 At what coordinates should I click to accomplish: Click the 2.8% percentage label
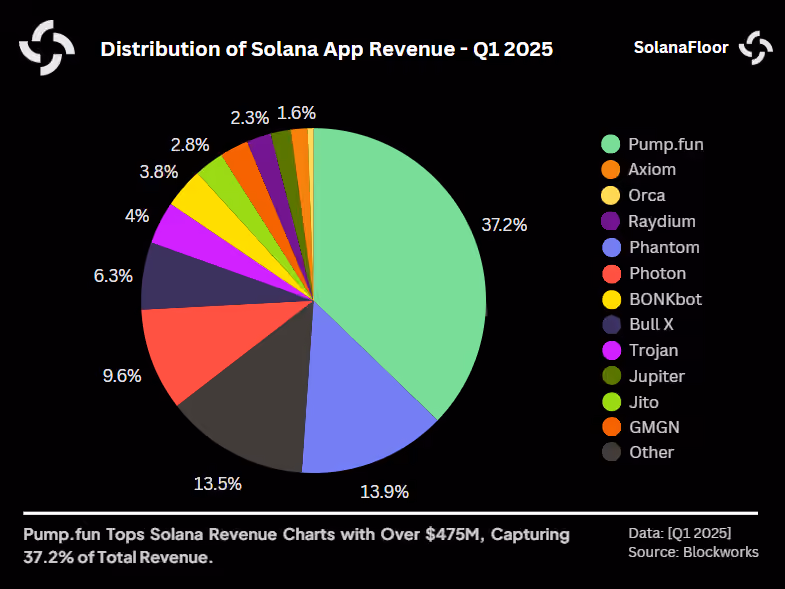190,145
